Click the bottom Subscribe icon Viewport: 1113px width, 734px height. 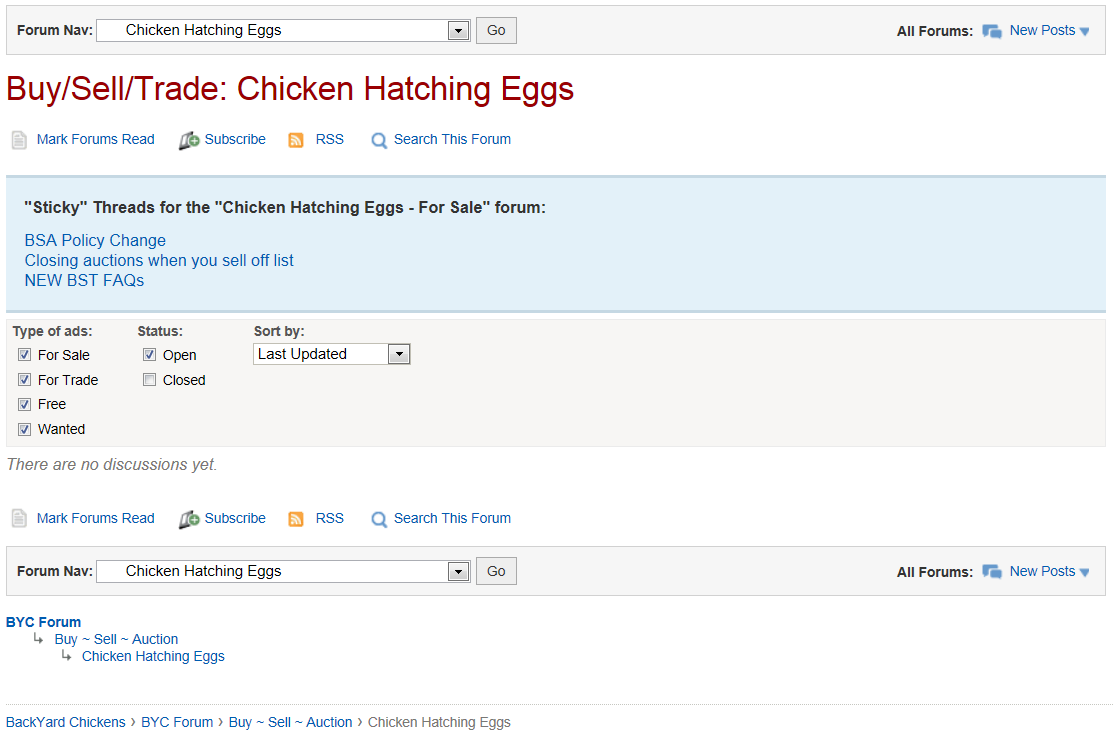pyautogui.click(x=189, y=520)
